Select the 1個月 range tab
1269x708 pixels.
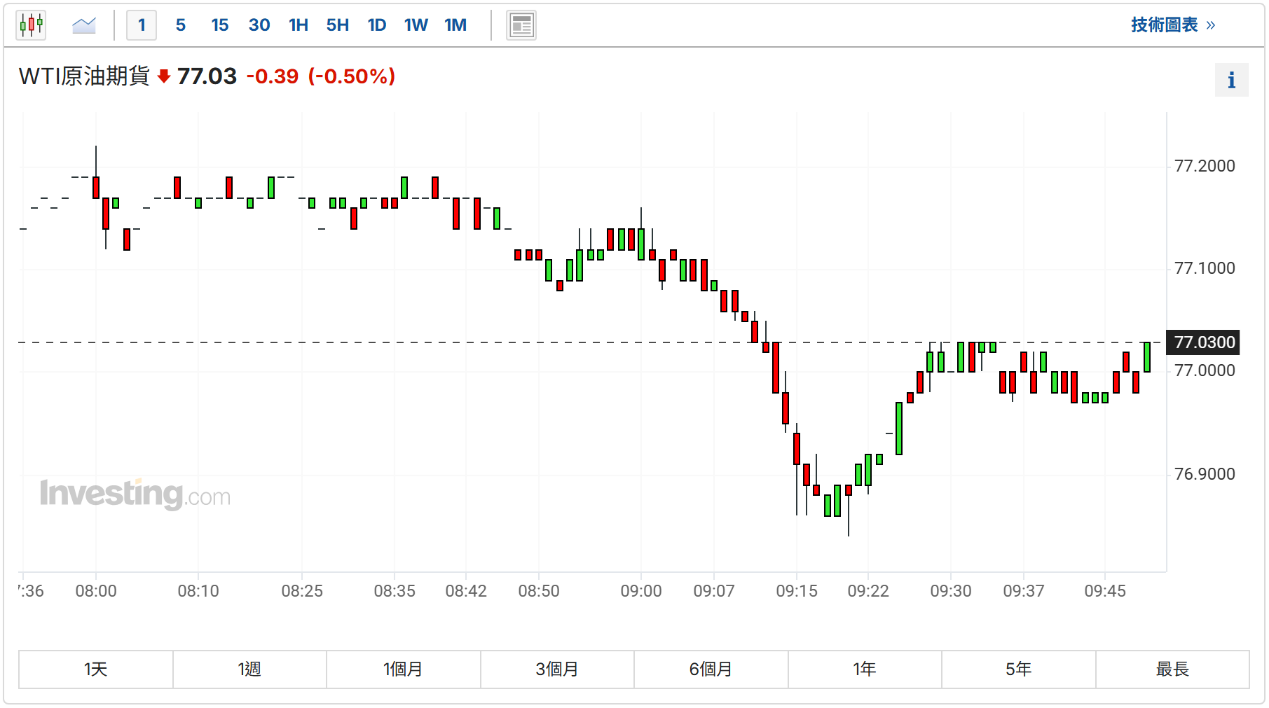[x=403, y=669]
